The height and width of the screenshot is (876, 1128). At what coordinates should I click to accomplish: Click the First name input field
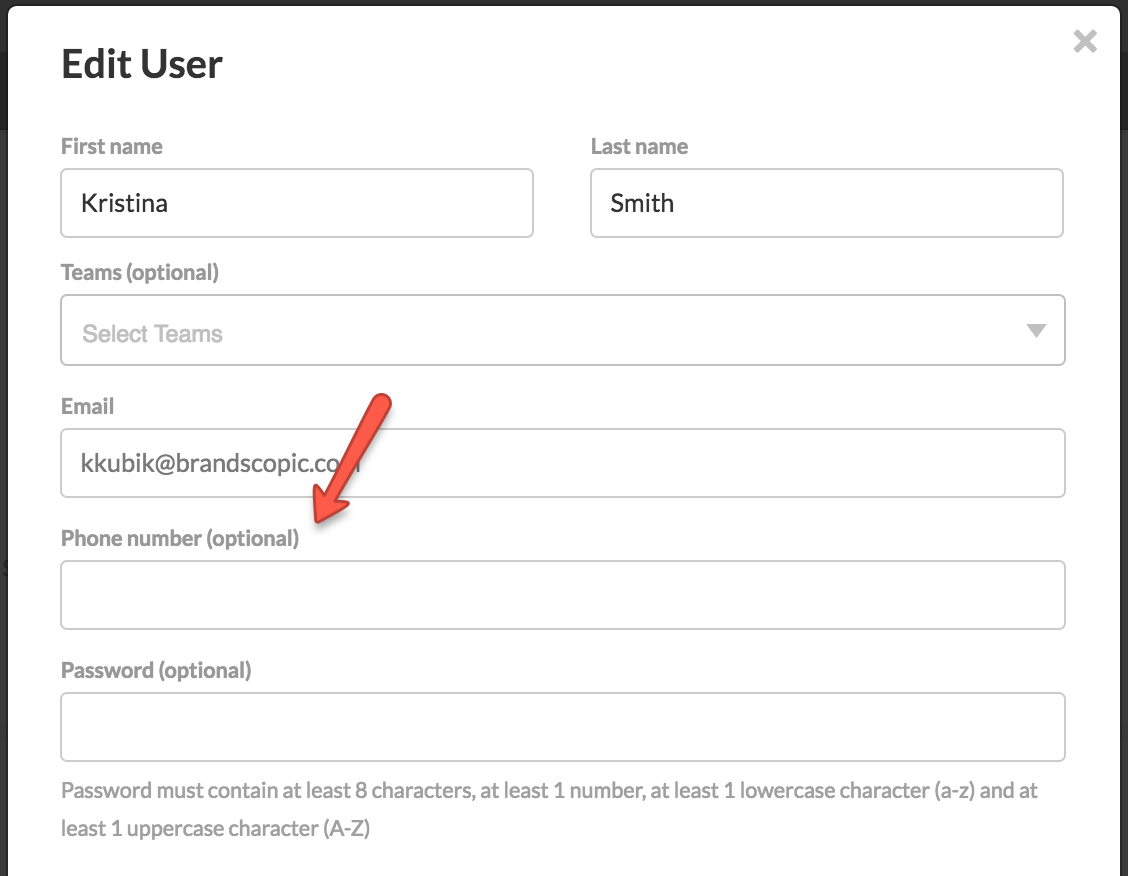pos(297,203)
